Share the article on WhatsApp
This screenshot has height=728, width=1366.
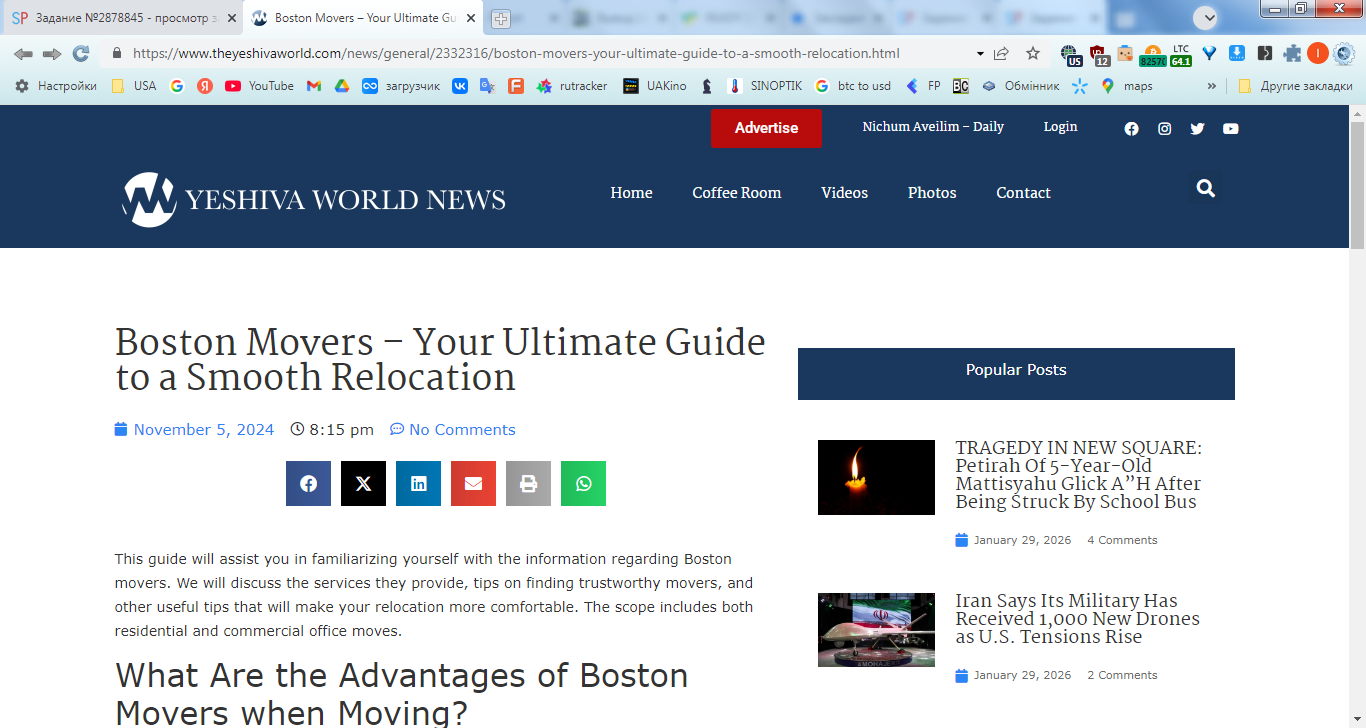583,484
